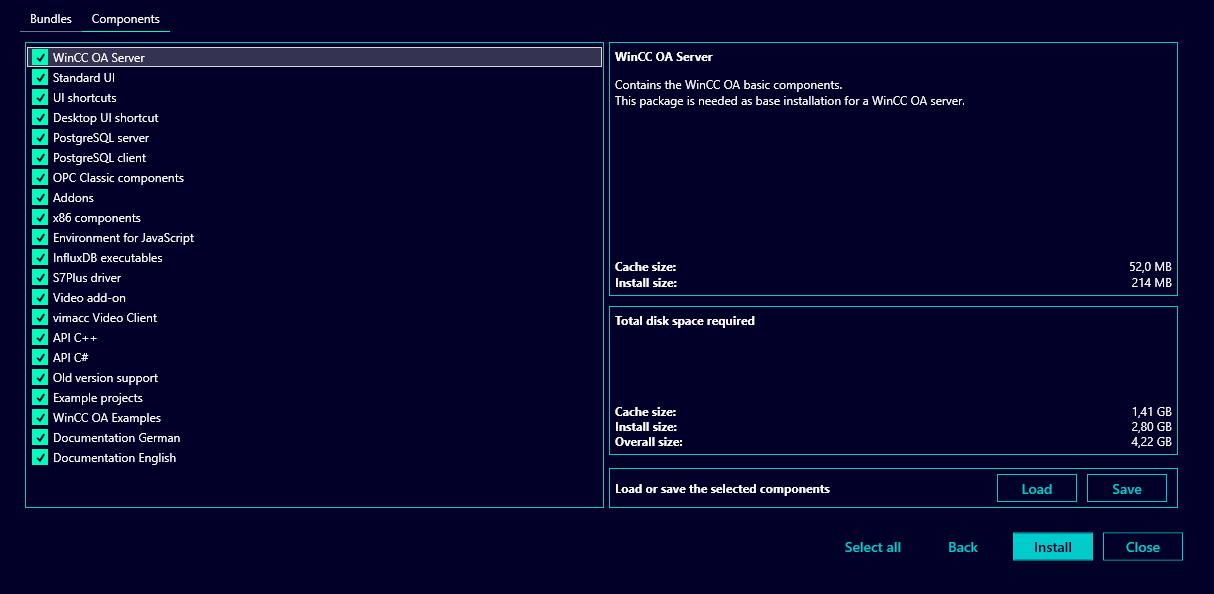Disable the OPC Classic components checkbox
Viewport: 1214px width, 594px height.
pos(40,178)
